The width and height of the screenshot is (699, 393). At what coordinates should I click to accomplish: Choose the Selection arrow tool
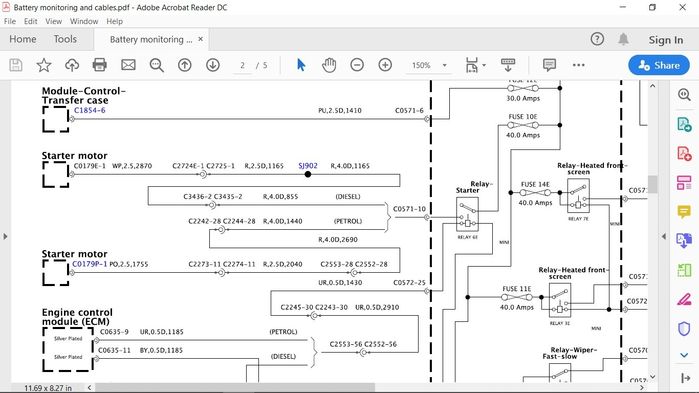click(x=301, y=65)
